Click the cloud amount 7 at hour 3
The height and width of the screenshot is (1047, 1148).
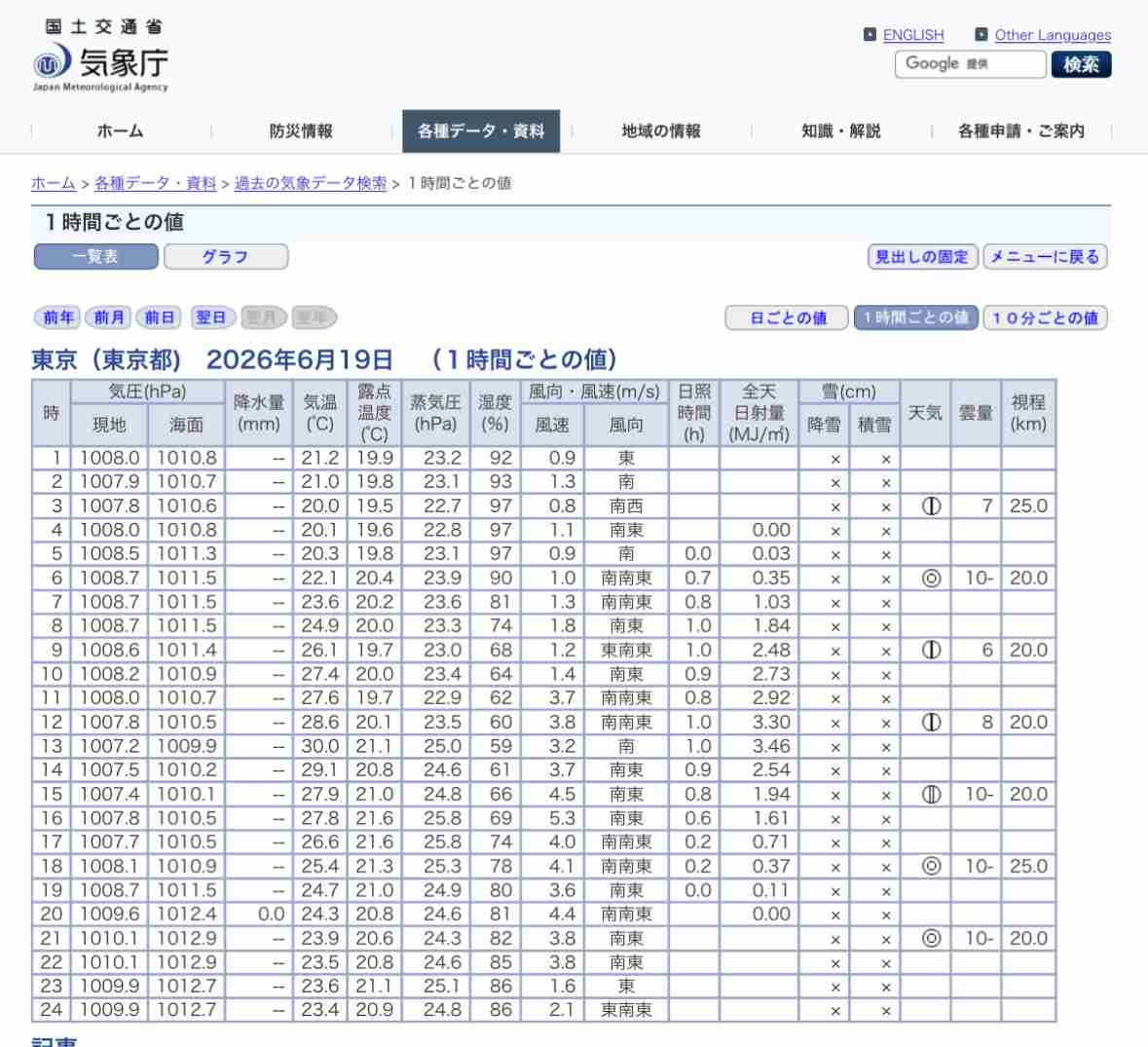(x=987, y=505)
